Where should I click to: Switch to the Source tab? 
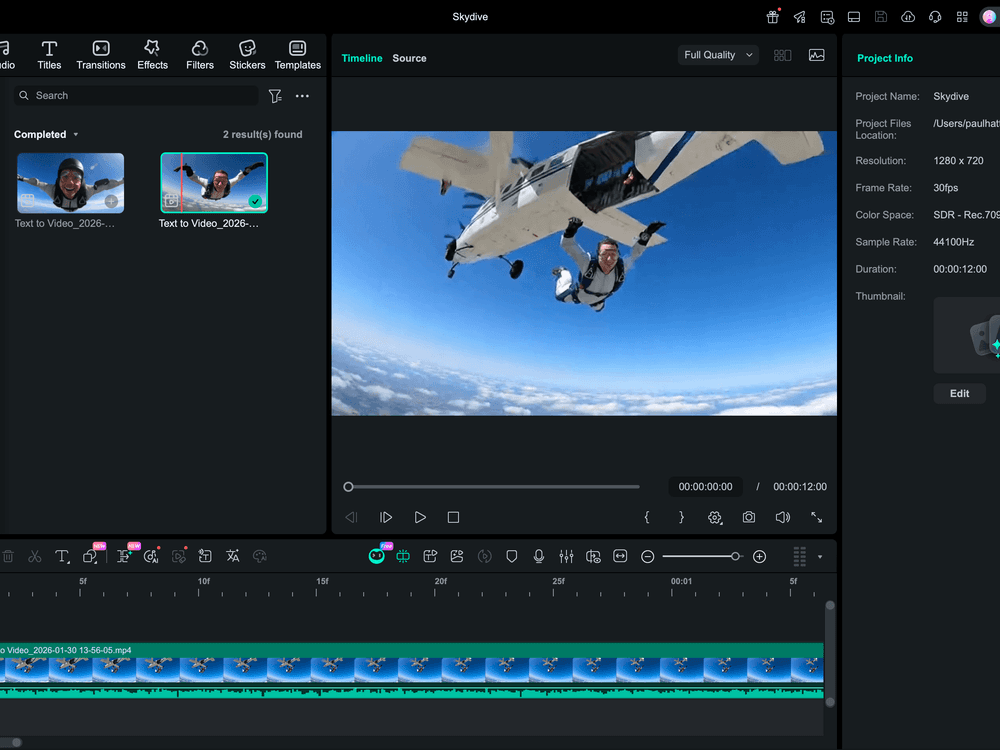pyautogui.click(x=409, y=58)
